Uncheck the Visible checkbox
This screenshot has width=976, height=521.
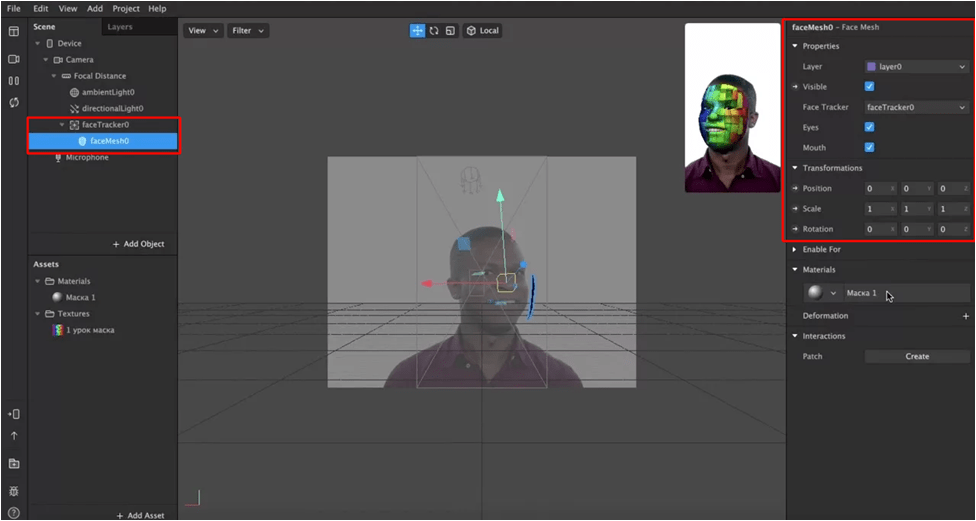point(869,87)
